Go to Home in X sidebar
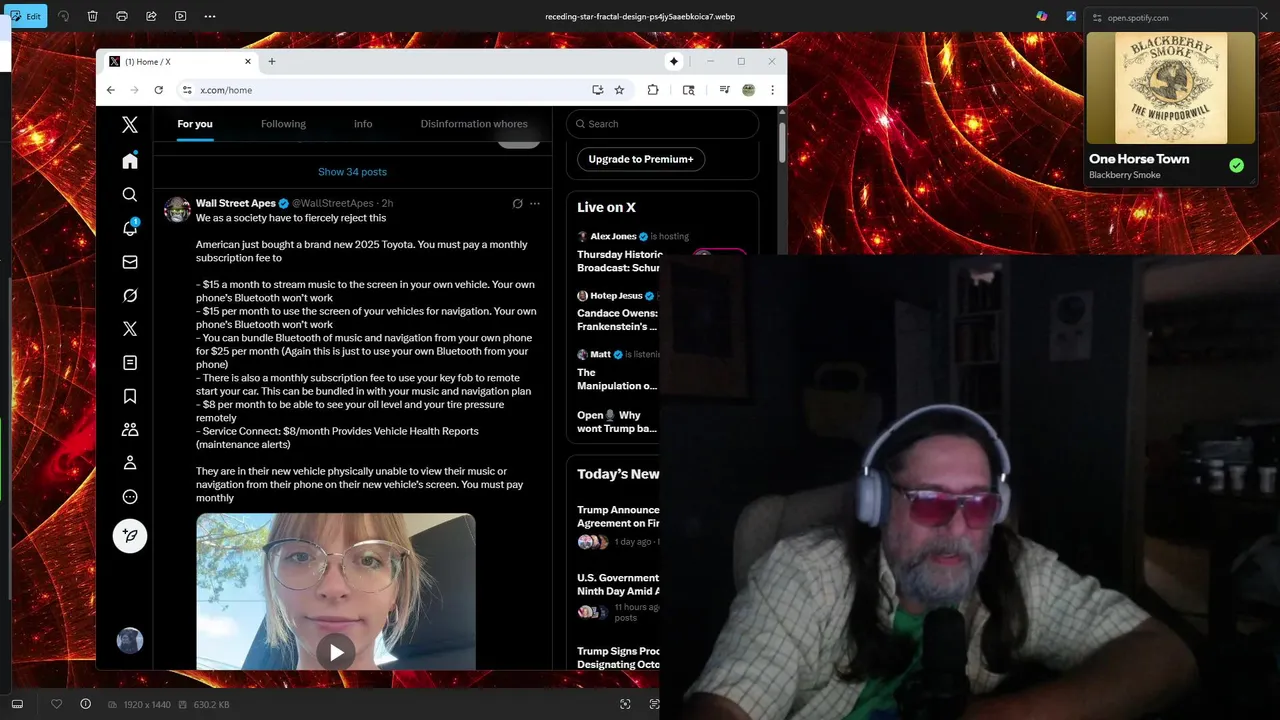Image resolution: width=1280 pixels, height=720 pixels. (x=130, y=161)
